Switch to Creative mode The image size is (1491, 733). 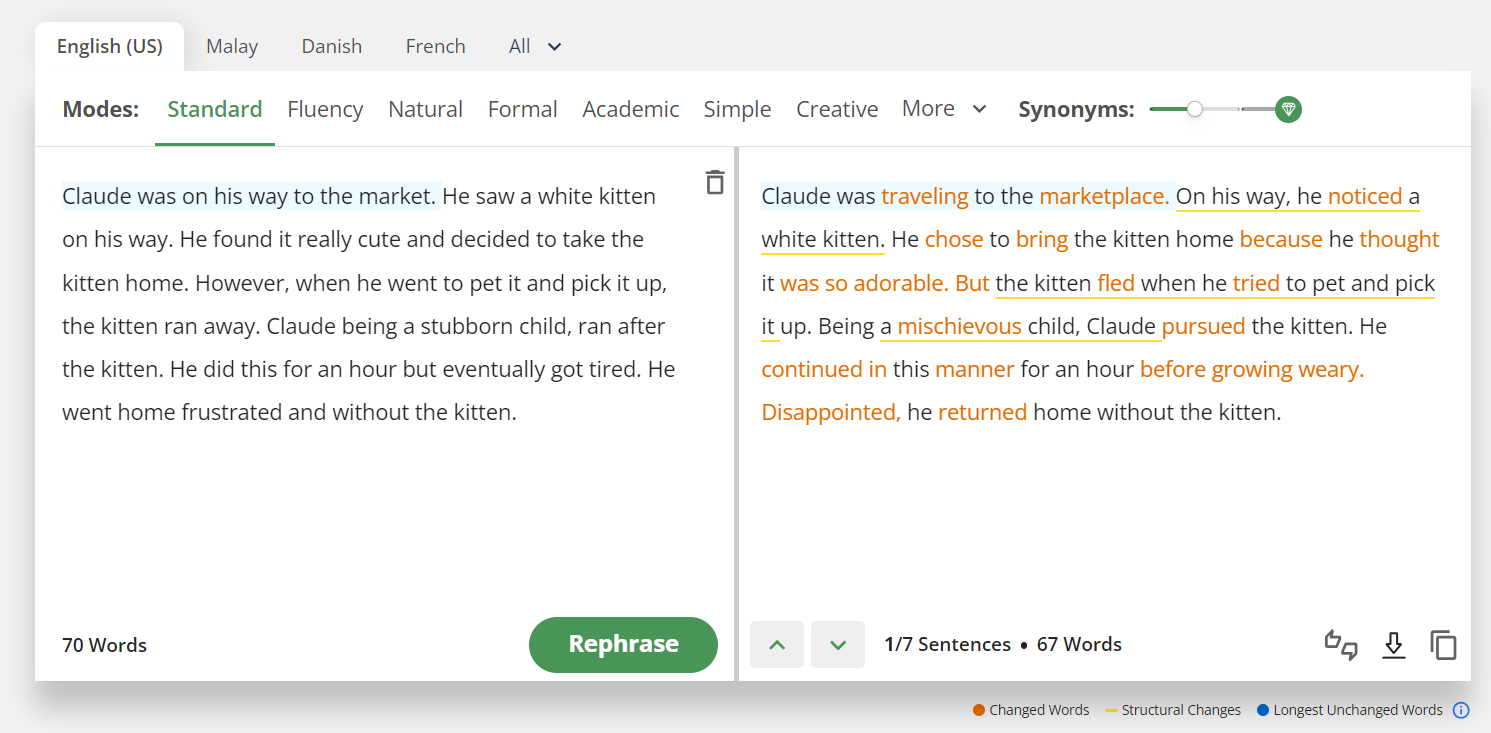pyautogui.click(x=837, y=109)
